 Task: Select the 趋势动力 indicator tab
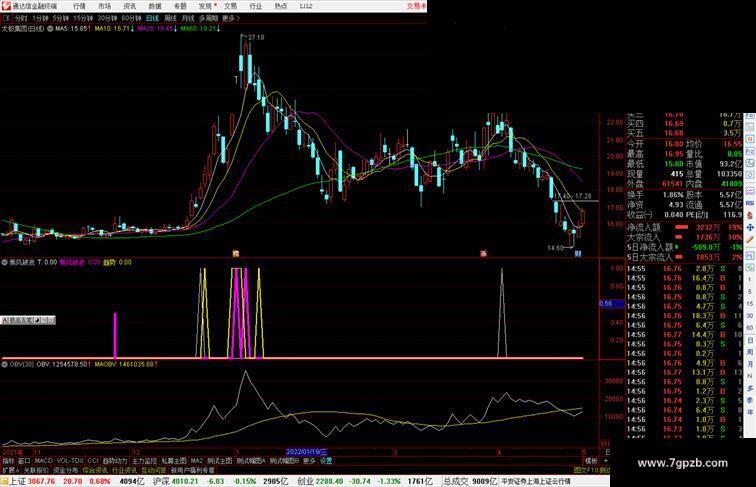coord(115,461)
